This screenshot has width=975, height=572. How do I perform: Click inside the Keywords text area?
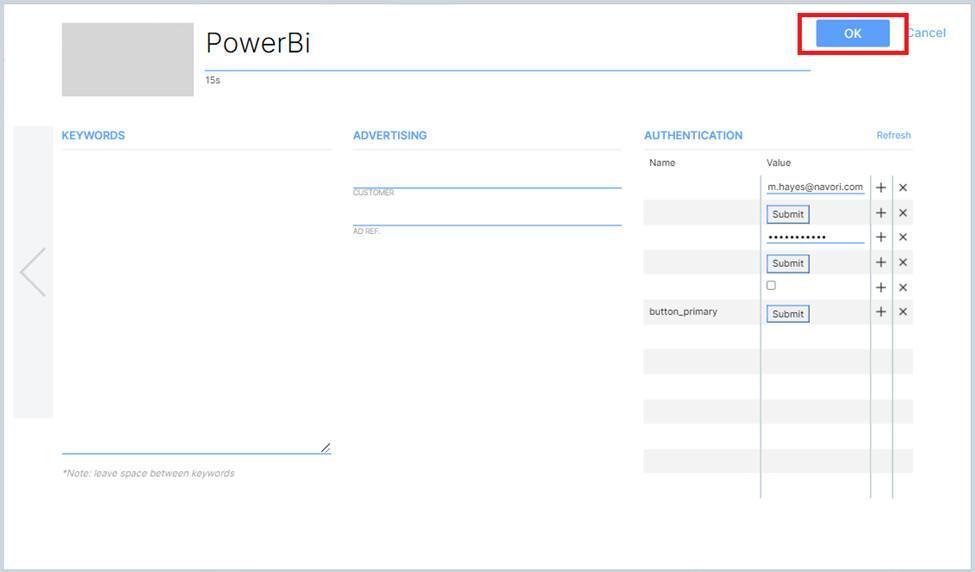point(196,303)
